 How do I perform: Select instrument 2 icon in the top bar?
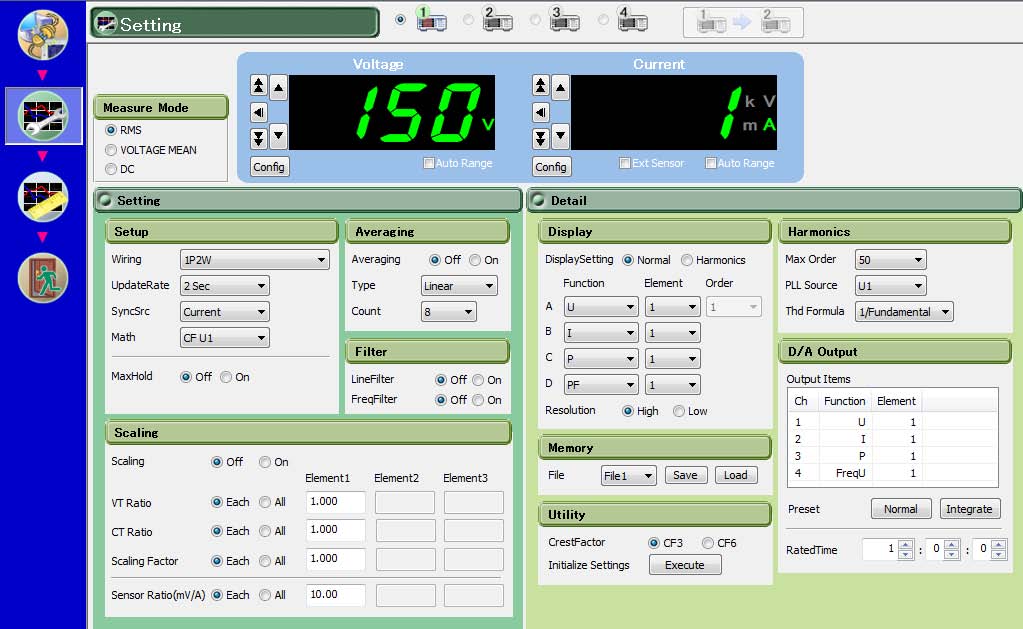[x=496, y=20]
